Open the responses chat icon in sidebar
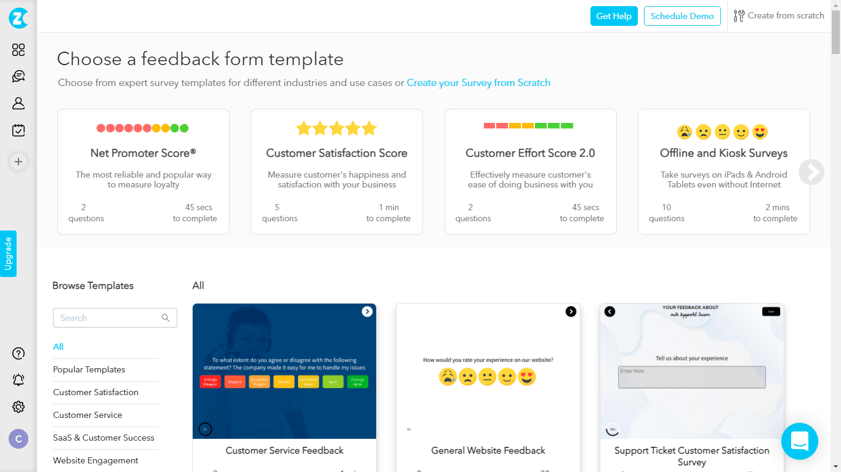The height and width of the screenshot is (472, 841). (x=18, y=77)
